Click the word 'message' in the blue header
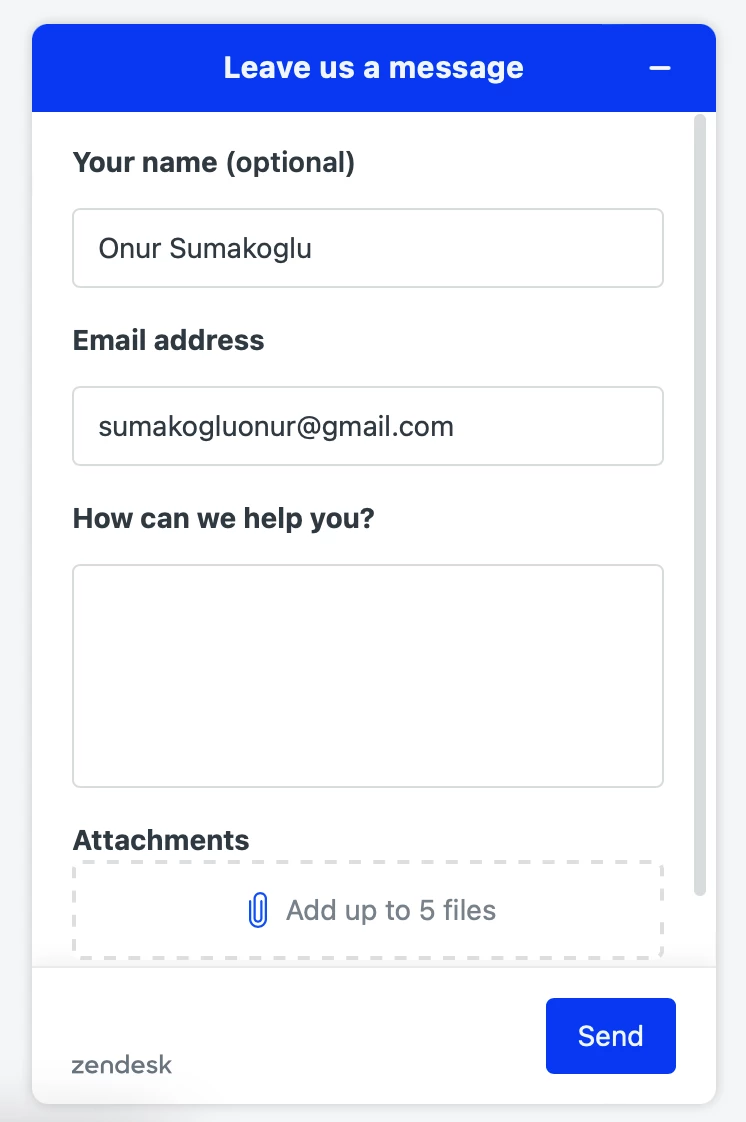The width and height of the screenshot is (746, 1122). (456, 69)
